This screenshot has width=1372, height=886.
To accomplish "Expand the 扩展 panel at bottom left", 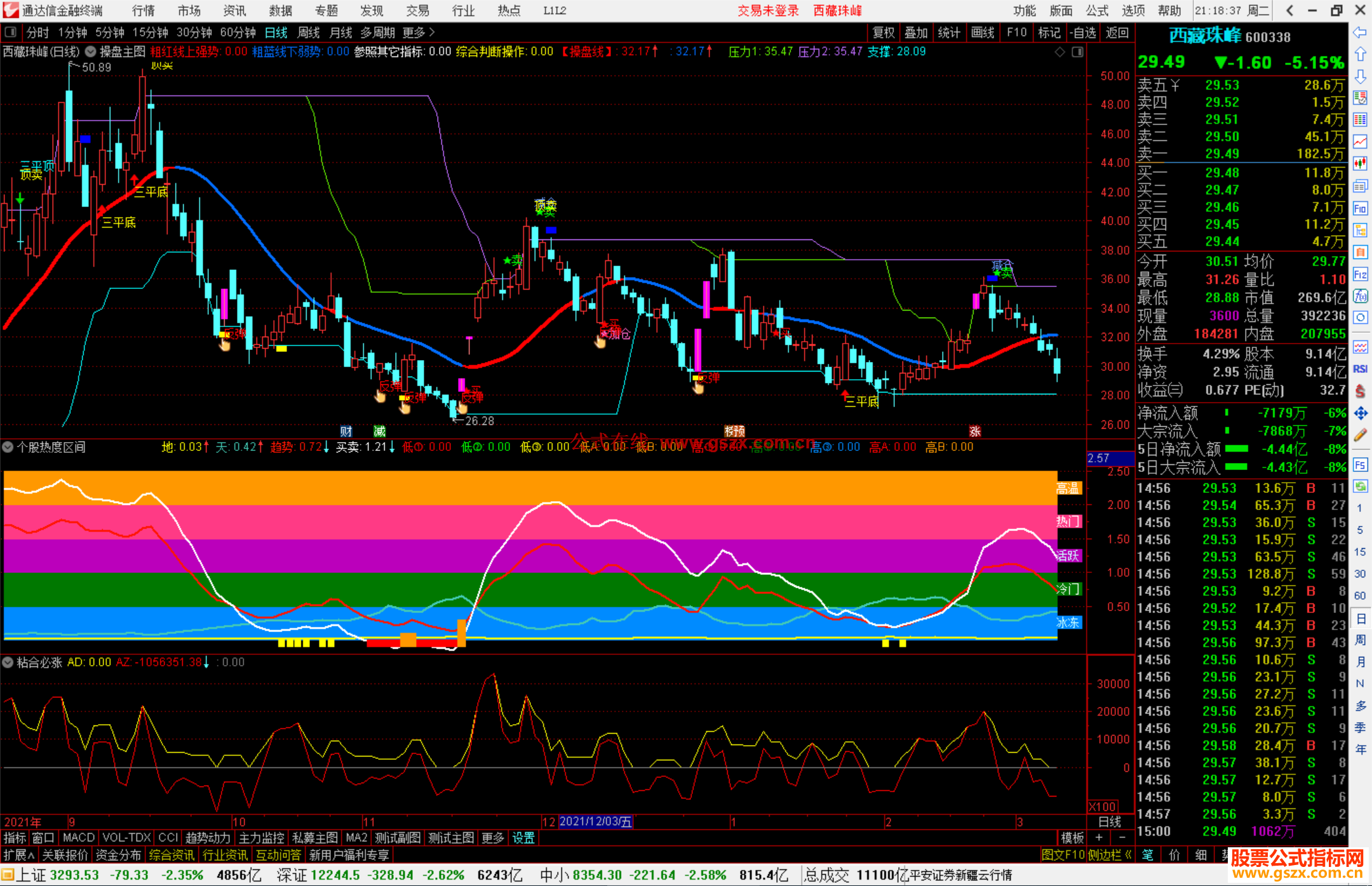I will point(19,855).
